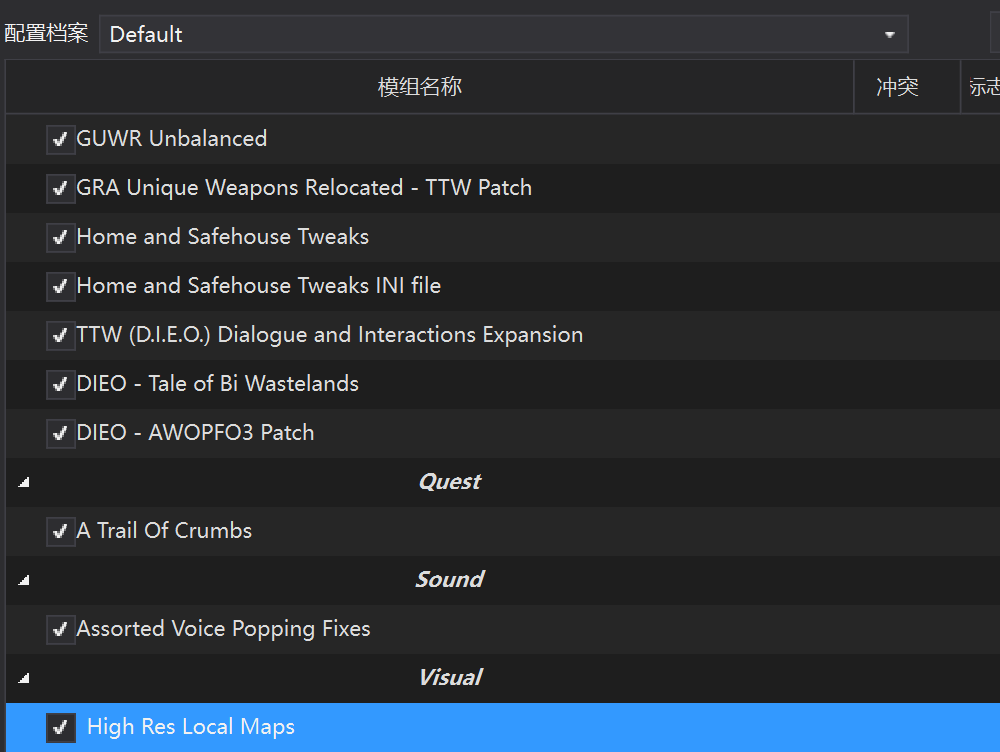Toggle DIEO - Tale of Bi Wastelands checkbox
This screenshot has height=752, width=1000.
tap(61, 384)
